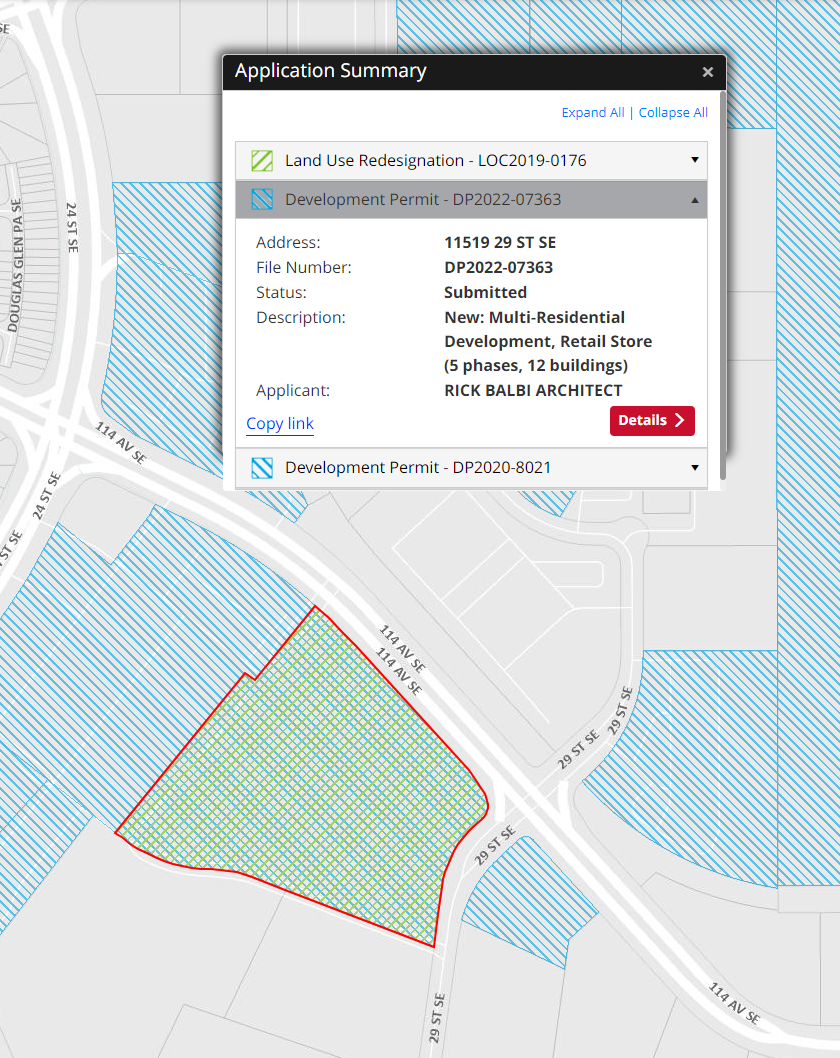Expand the Land Use Redesignation arrow
The width and height of the screenshot is (840, 1058).
pyautogui.click(x=695, y=160)
